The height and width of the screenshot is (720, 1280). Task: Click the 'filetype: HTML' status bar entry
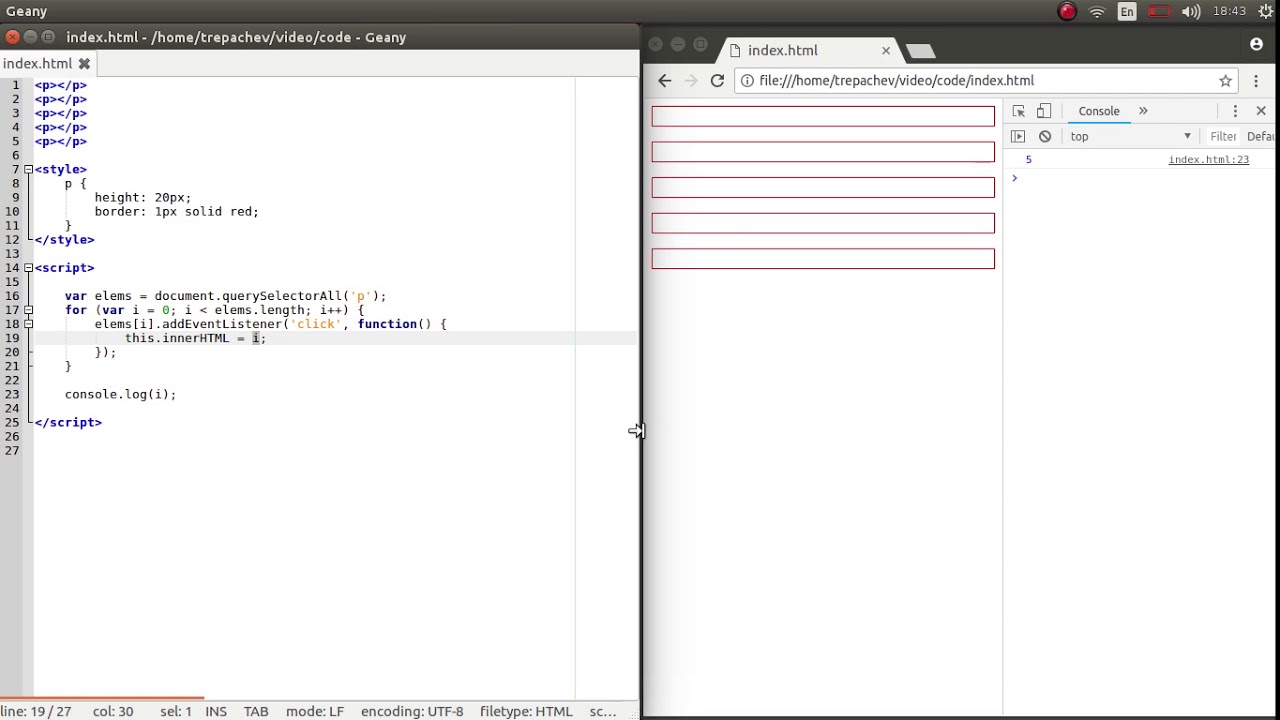coord(526,711)
